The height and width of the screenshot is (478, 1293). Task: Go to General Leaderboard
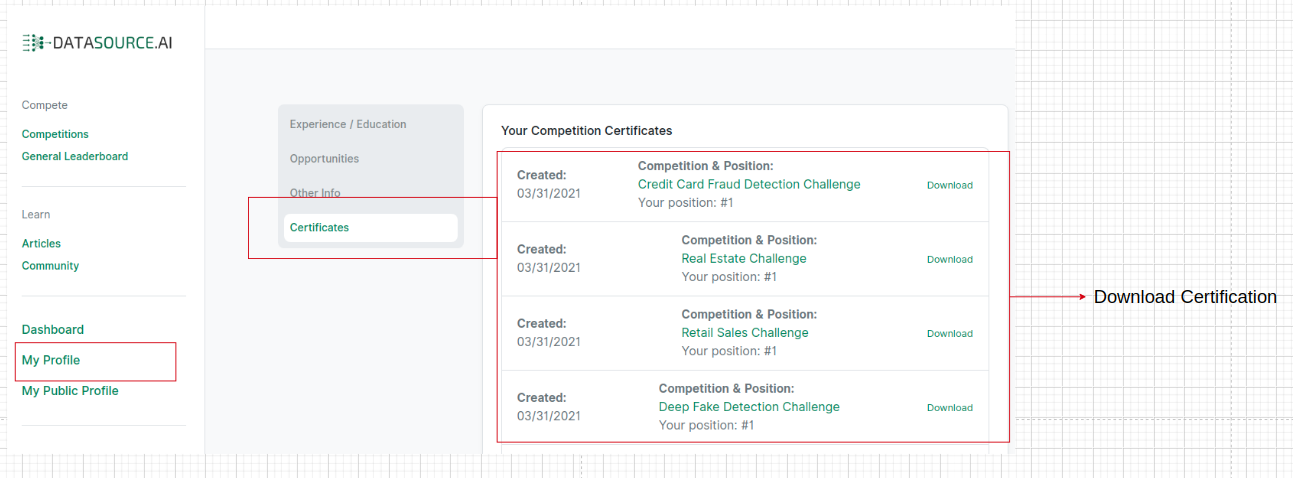pos(75,156)
